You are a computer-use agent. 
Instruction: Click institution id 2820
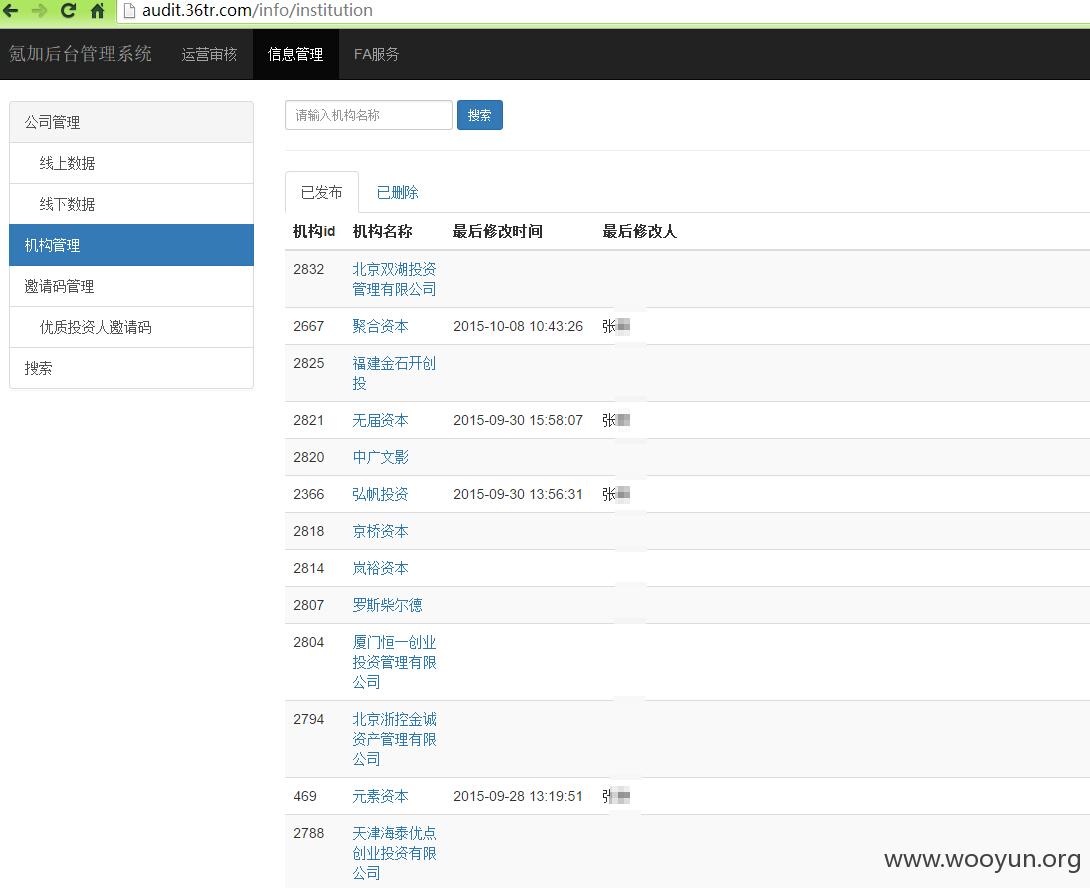[309, 457]
